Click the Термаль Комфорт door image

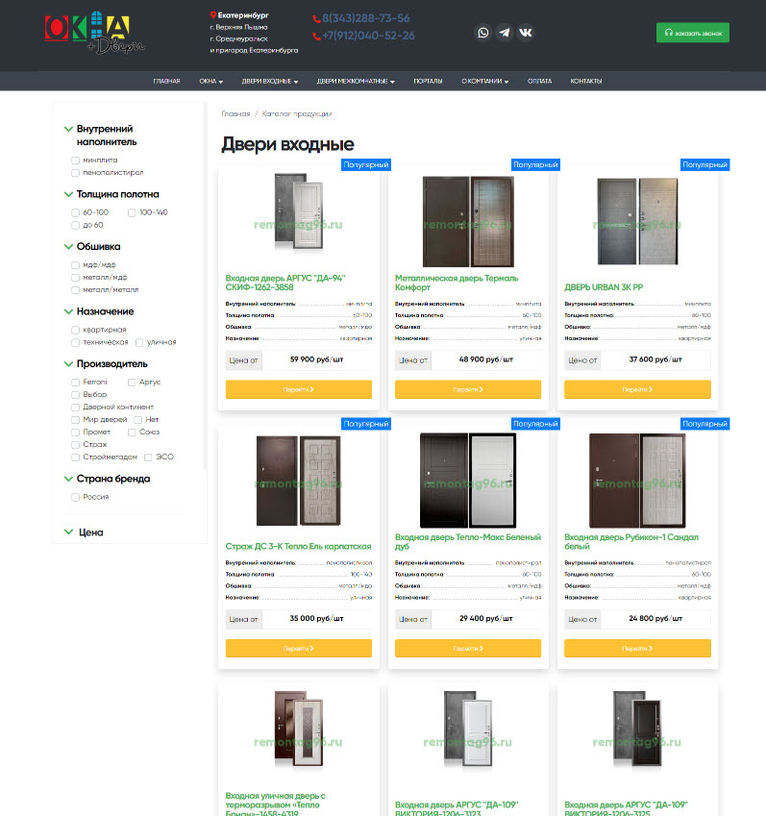(468, 221)
